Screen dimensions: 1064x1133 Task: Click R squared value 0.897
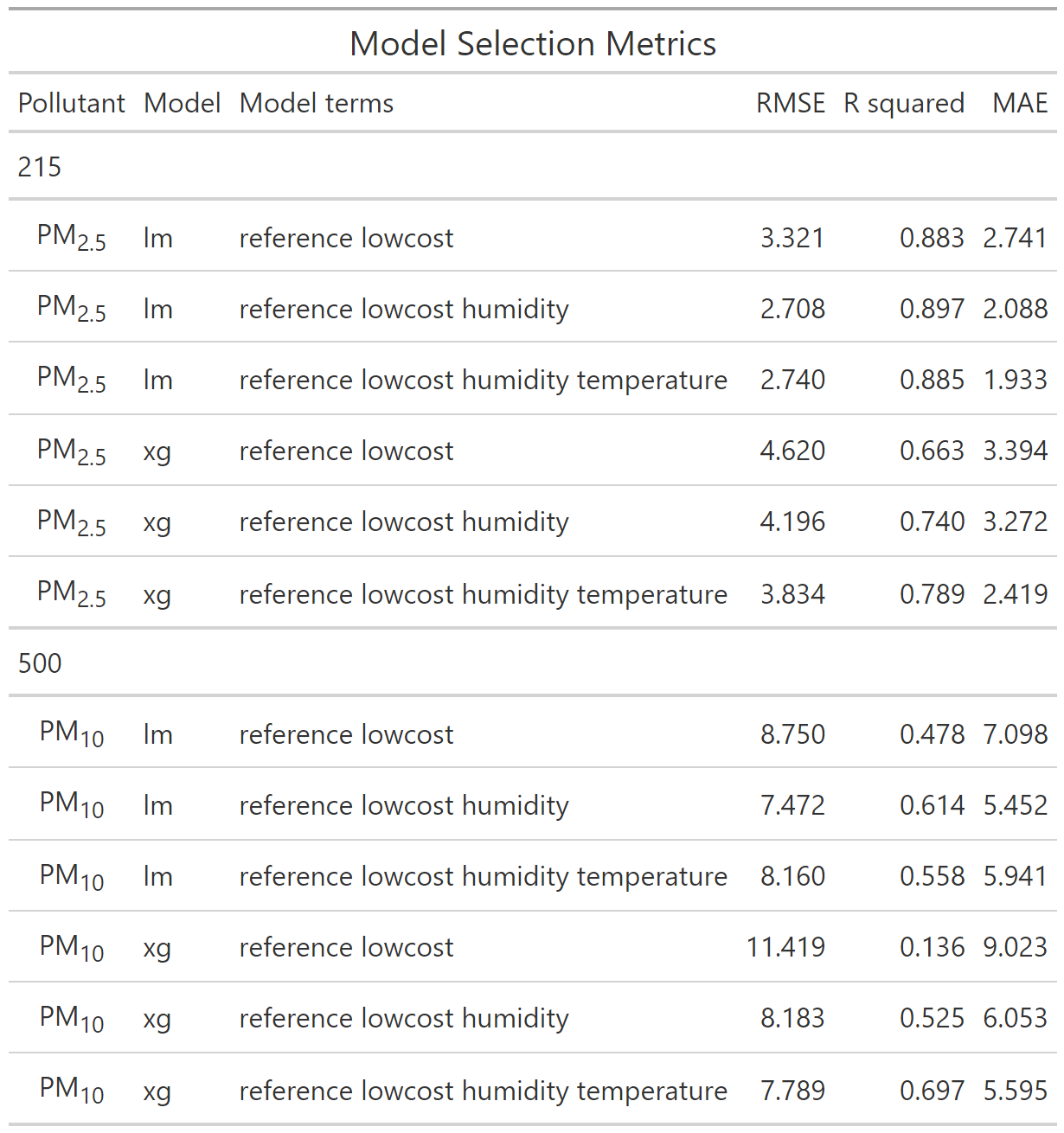(x=932, y=309)
